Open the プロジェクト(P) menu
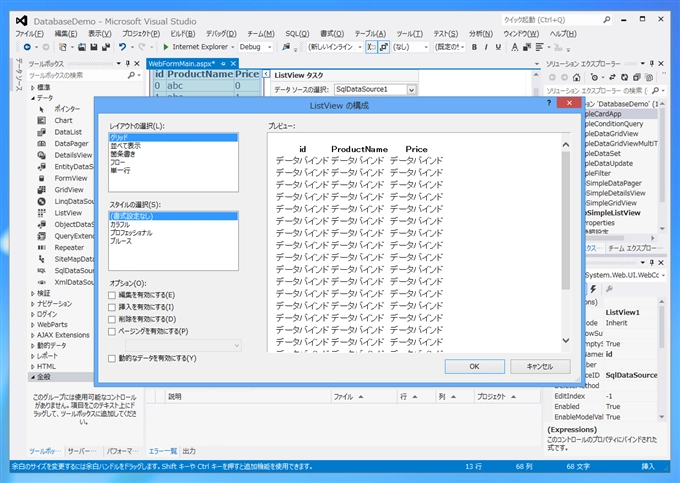Image resolution: width=680 pixels, height=483 pixels. coord(141,34)
